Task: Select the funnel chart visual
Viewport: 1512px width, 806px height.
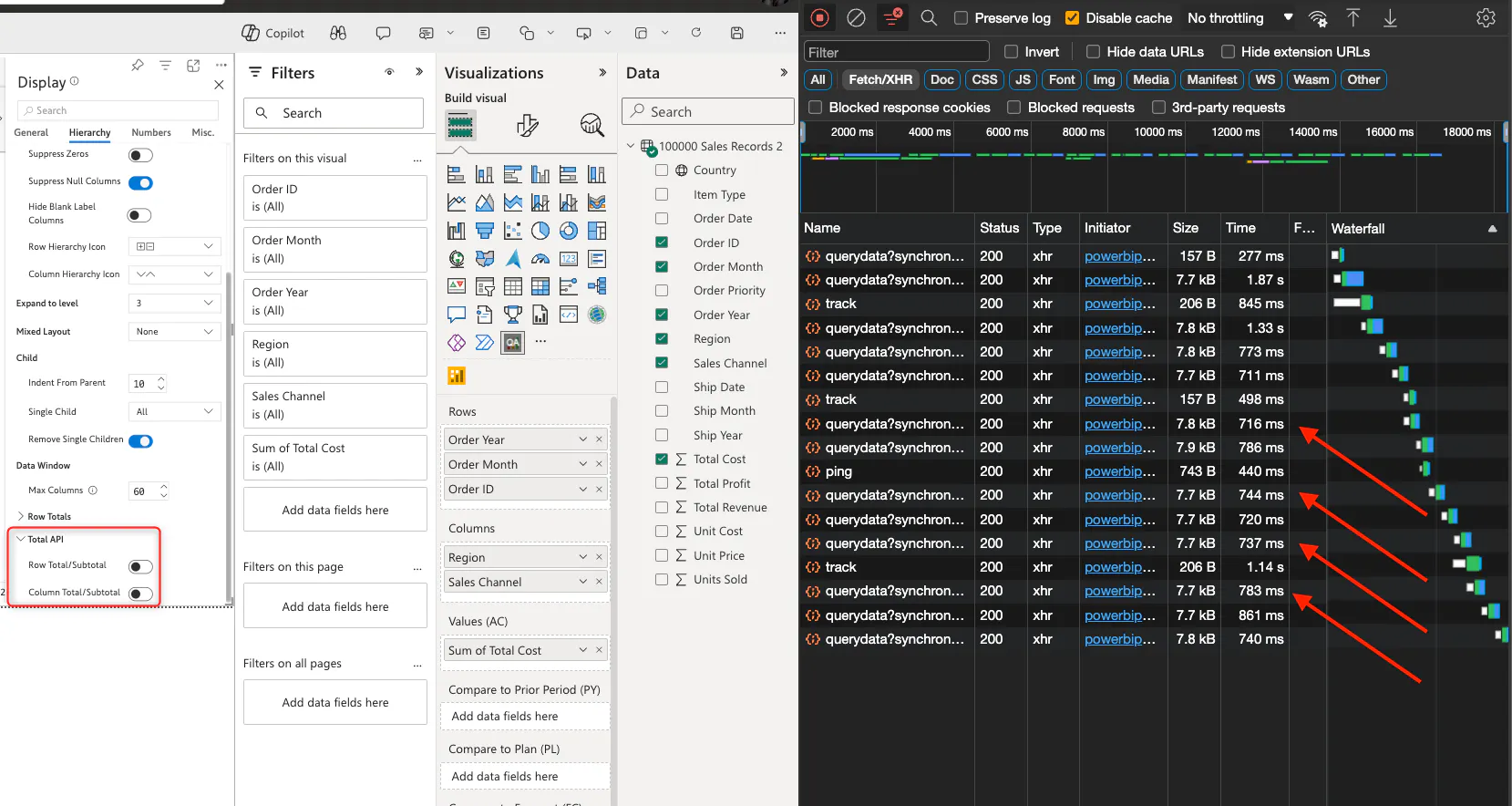Action: point(485,231)
